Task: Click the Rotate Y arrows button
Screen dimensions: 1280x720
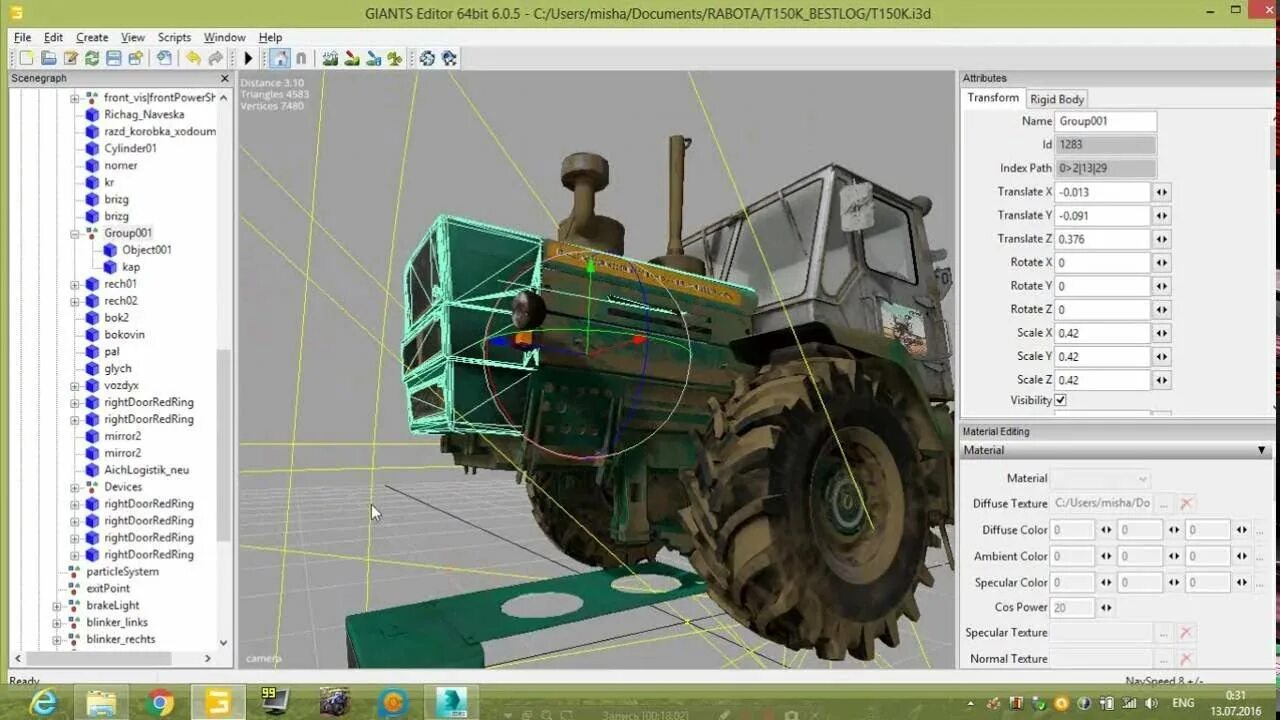Action: click(x=1161, y=286)
